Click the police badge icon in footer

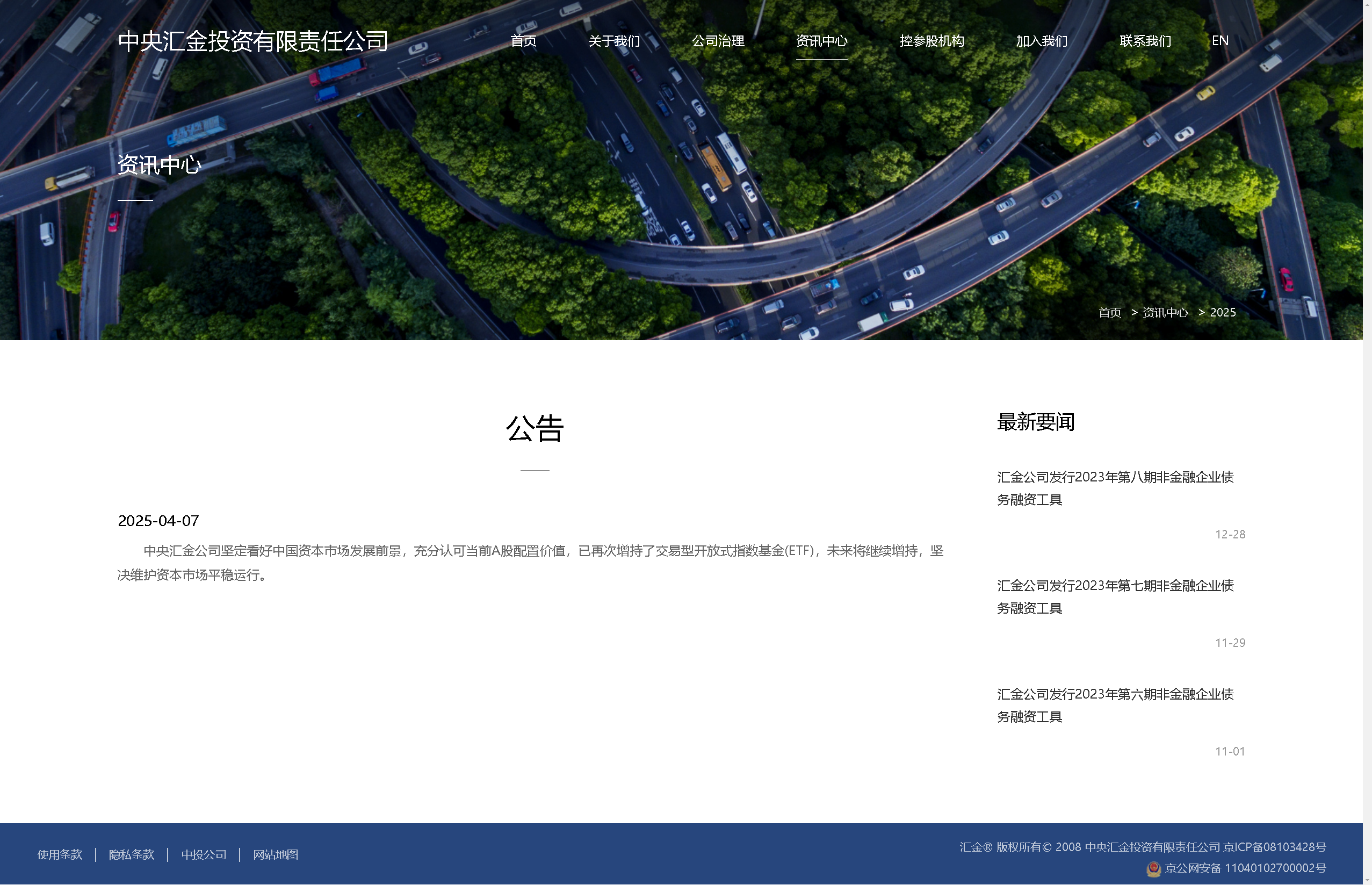point(1154,869)
